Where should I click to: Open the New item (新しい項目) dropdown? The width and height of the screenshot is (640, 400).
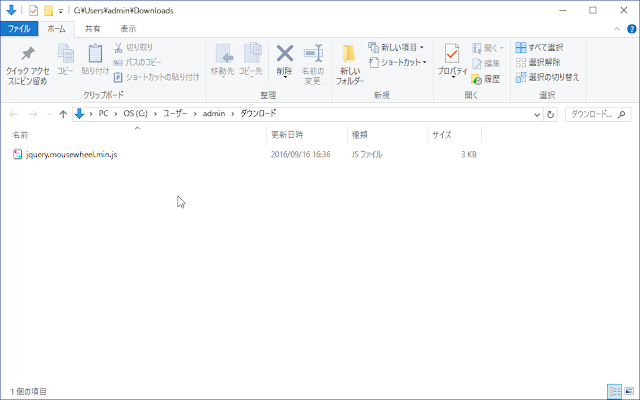pyautogui.click(x=396, y=48)
